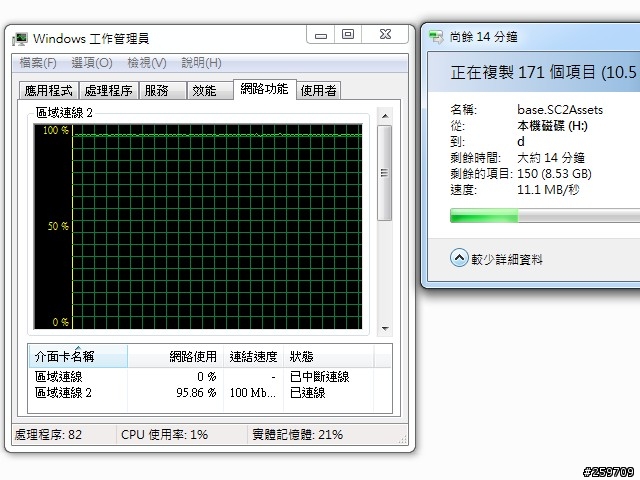The height and width of the screenshot is (480, 640).
Task: Click 實體記憶體: 21% in the status bar
Action: 297,435
